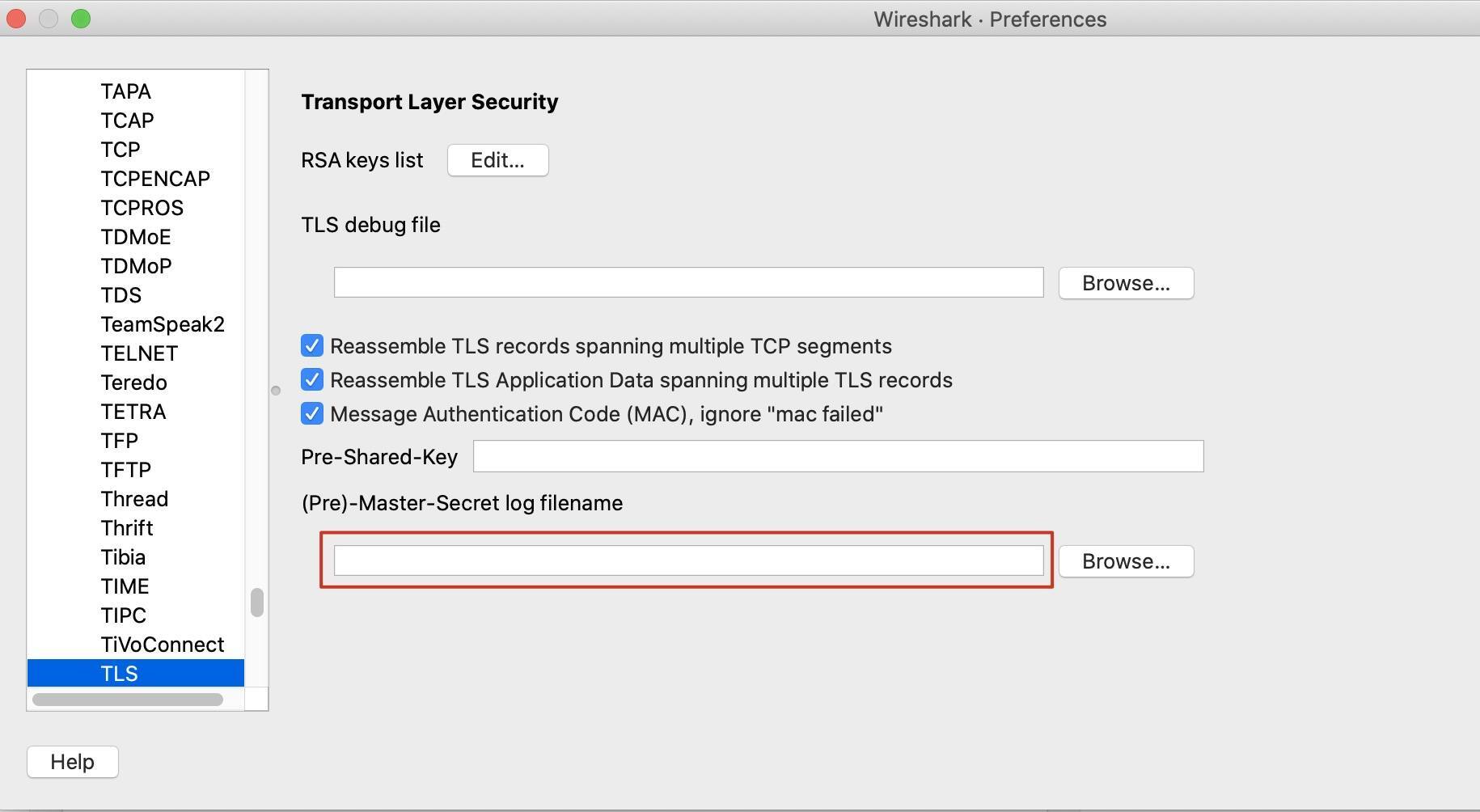Screen dimensions: 1480x812
Task: Click the RSA keys list Edit button
Action: [497, 160]
